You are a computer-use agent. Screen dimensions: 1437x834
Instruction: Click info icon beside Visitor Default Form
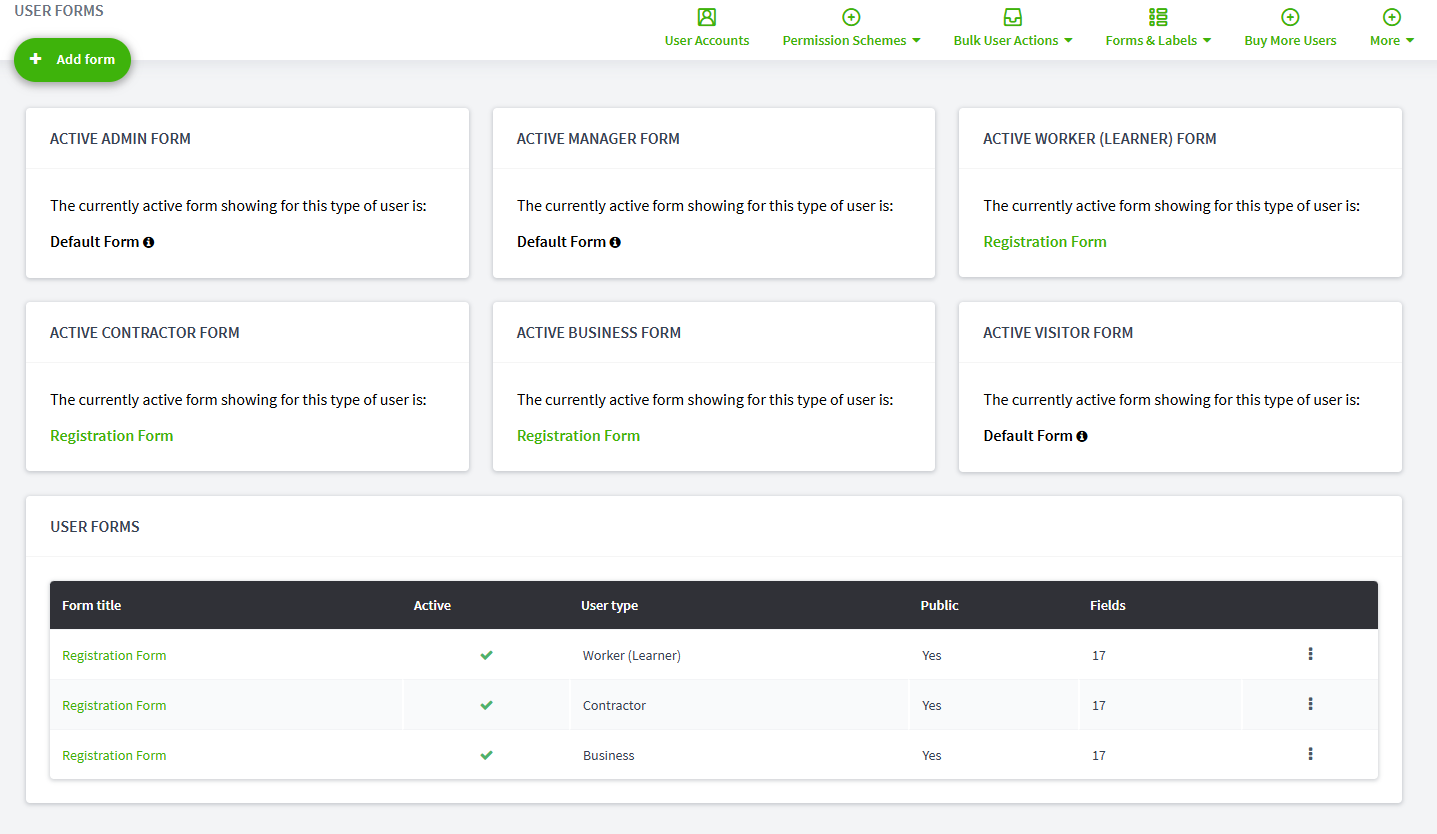coord(1082,436)
